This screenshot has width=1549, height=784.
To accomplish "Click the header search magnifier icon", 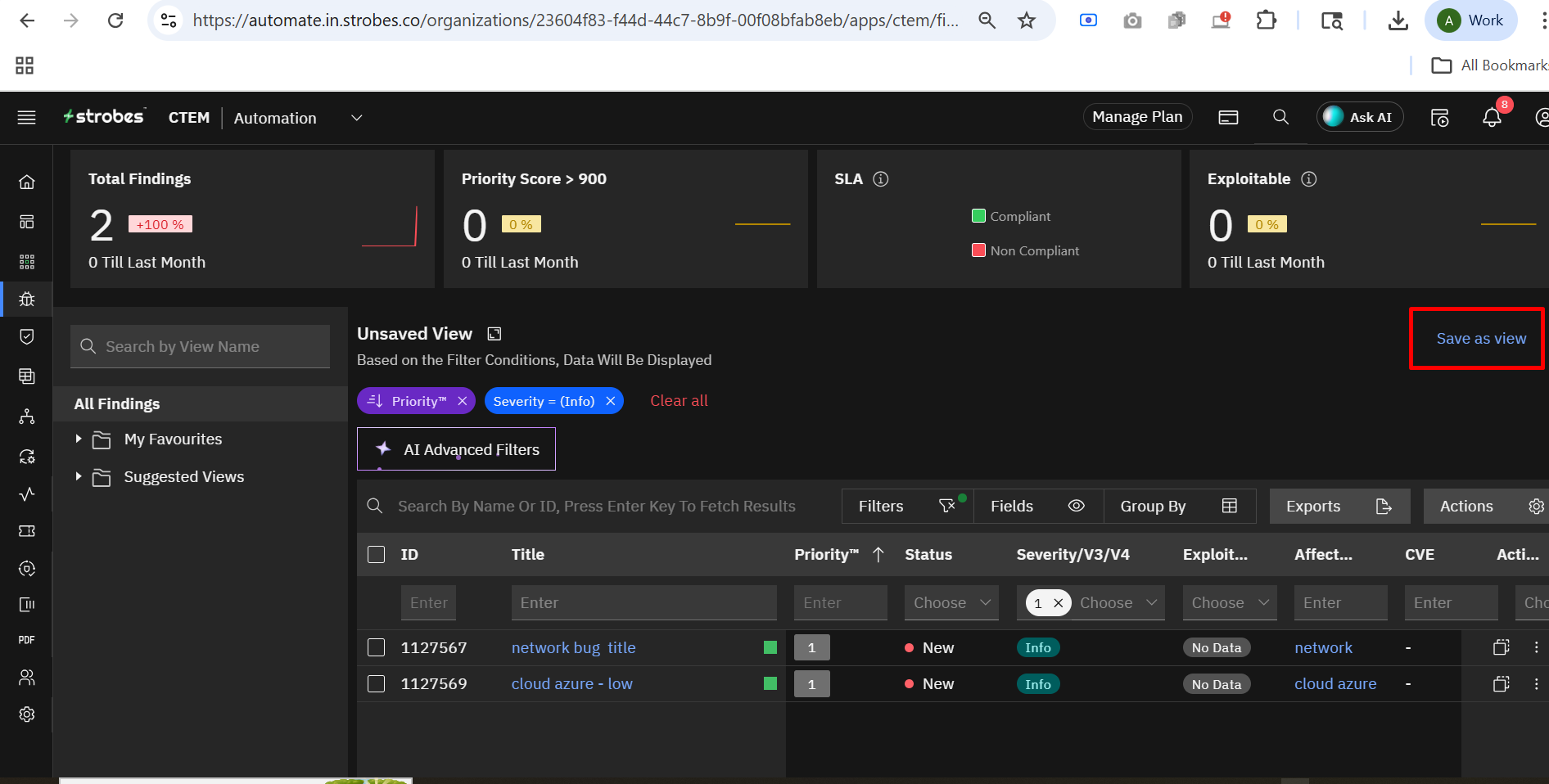I will tap(1280, 117).
